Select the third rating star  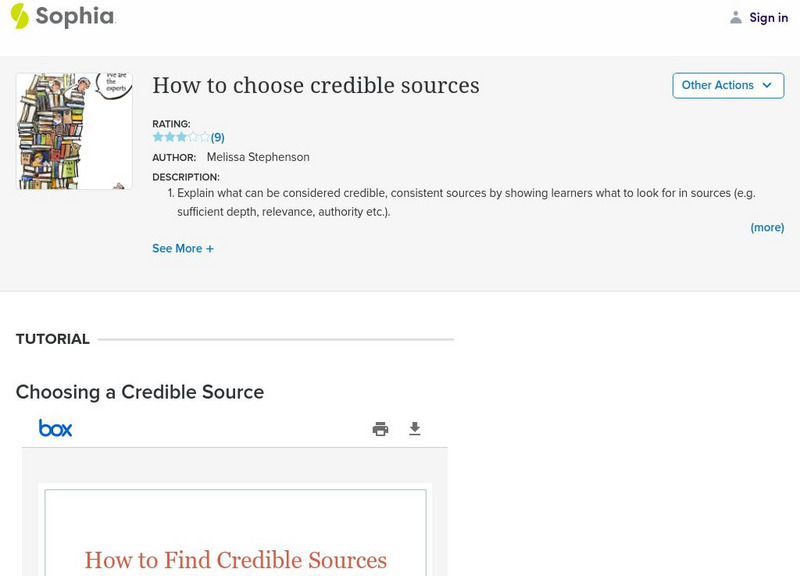pyautogui.click(x=182, y=137)
